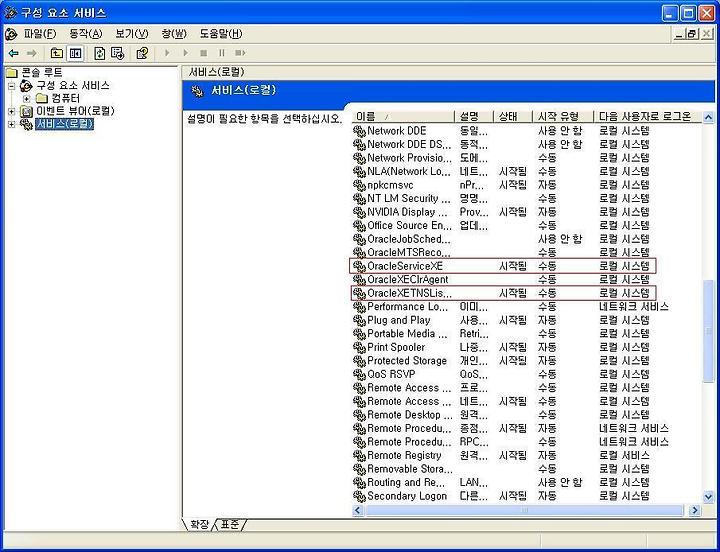Click the gear icon of Remote Registry
Screen dimensions: 720x552
[x=359, y=456]
